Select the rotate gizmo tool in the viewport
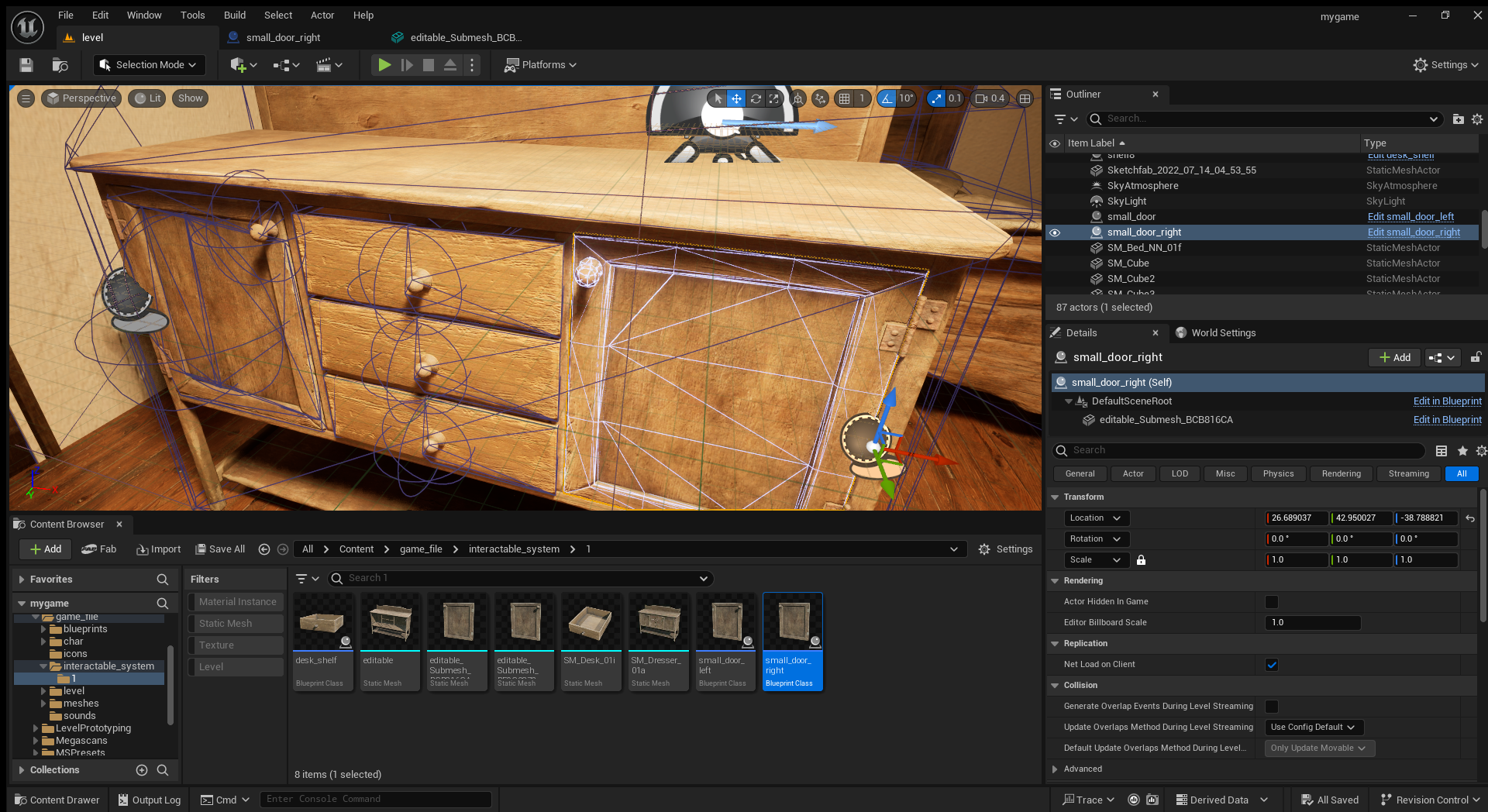Image resolution: width=1488 pixels, height=812 pixels. pyautogui.click(x=756, y=98)
